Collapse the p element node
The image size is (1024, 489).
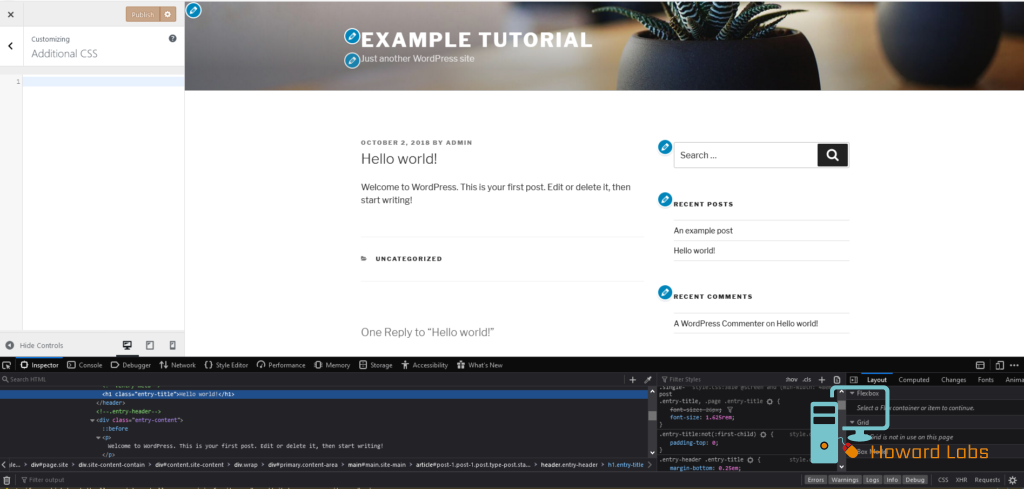pyautogui.click(x=98, y=437)
